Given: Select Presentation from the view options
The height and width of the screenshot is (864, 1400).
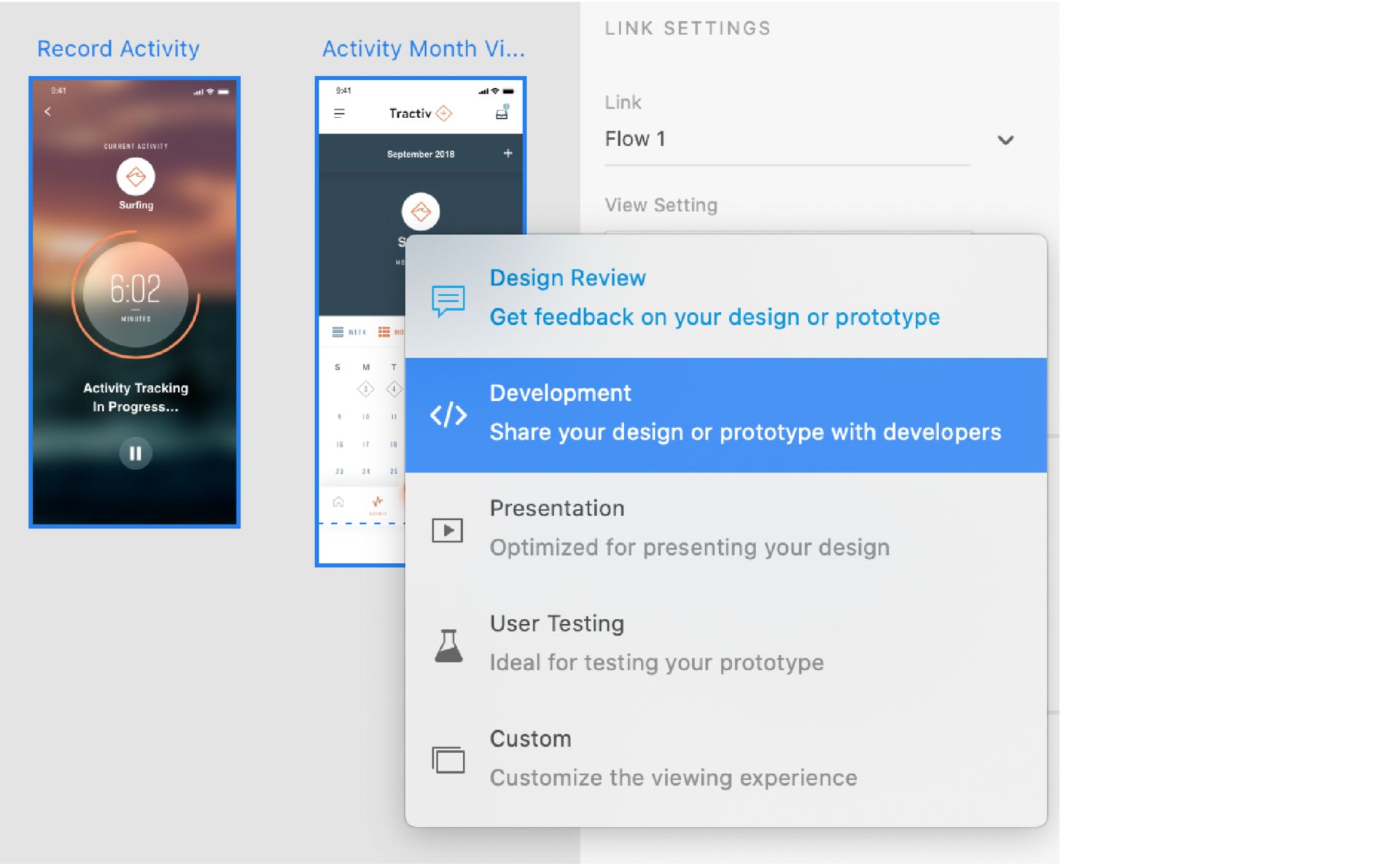Looking at the screenshot, I should (688, 527).
